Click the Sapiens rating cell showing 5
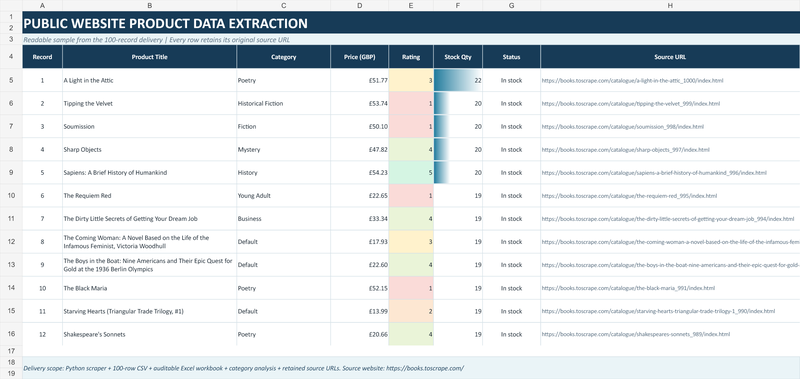The image size is (800, 379). tap(411, 172)
